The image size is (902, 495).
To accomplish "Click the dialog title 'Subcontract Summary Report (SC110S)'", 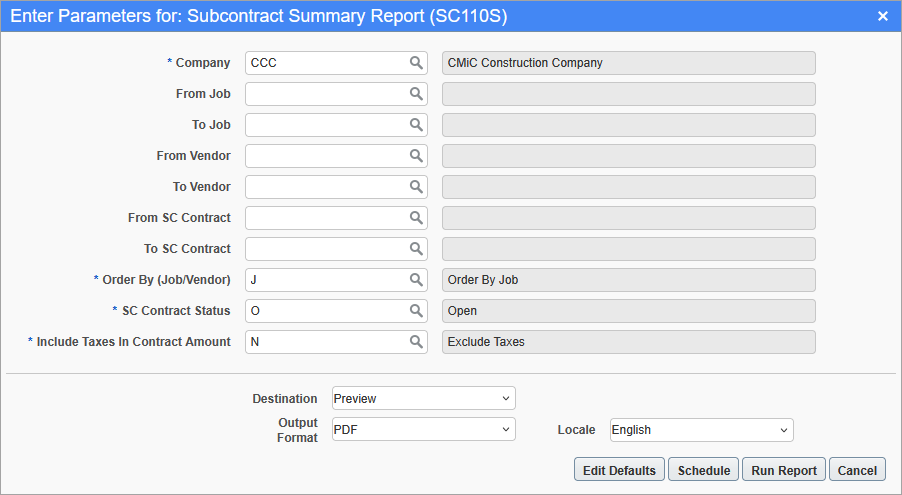I will pyautogui.click(x=347, y=16).
